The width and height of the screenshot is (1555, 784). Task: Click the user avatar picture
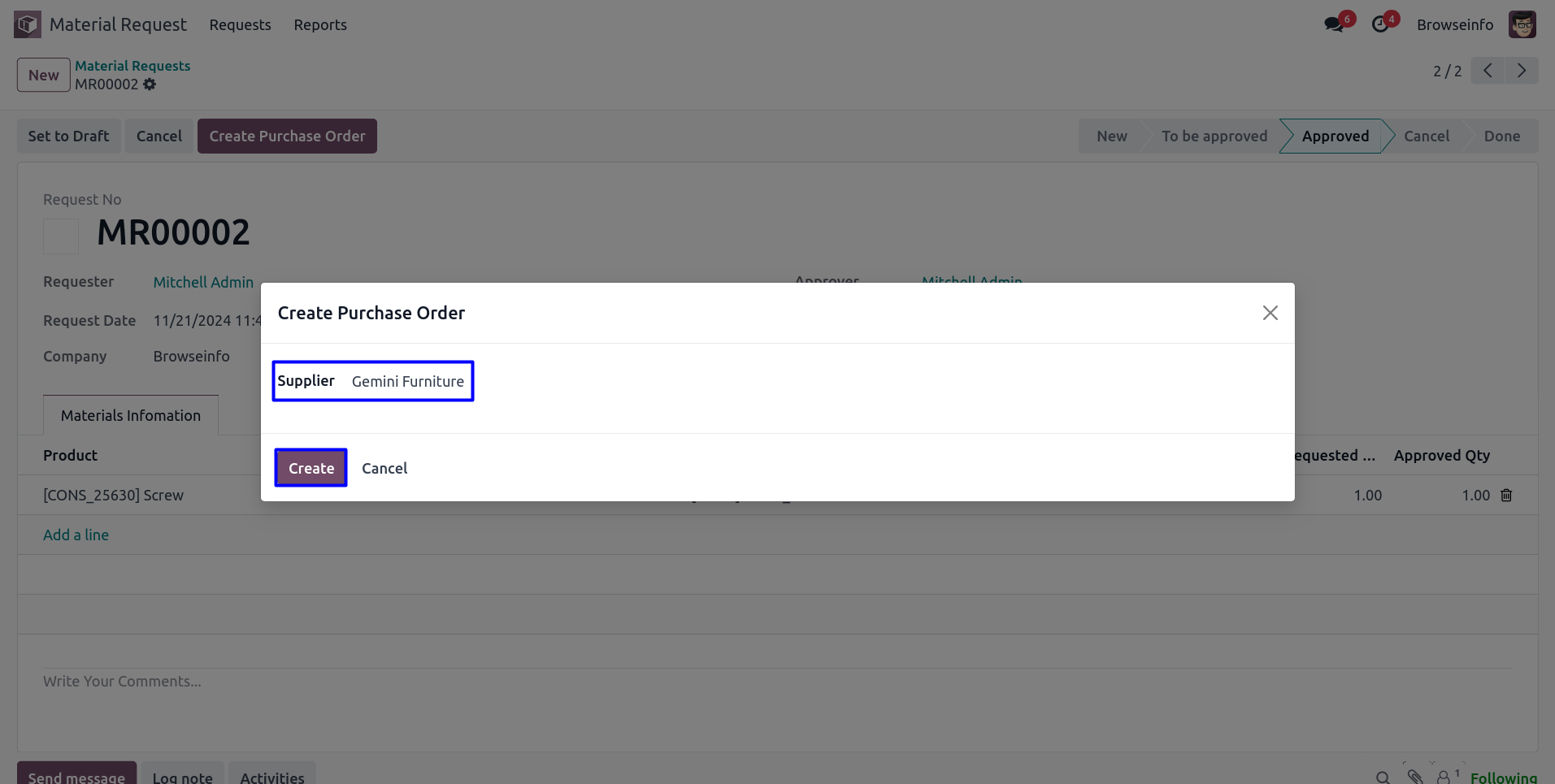pos(1522,24)
